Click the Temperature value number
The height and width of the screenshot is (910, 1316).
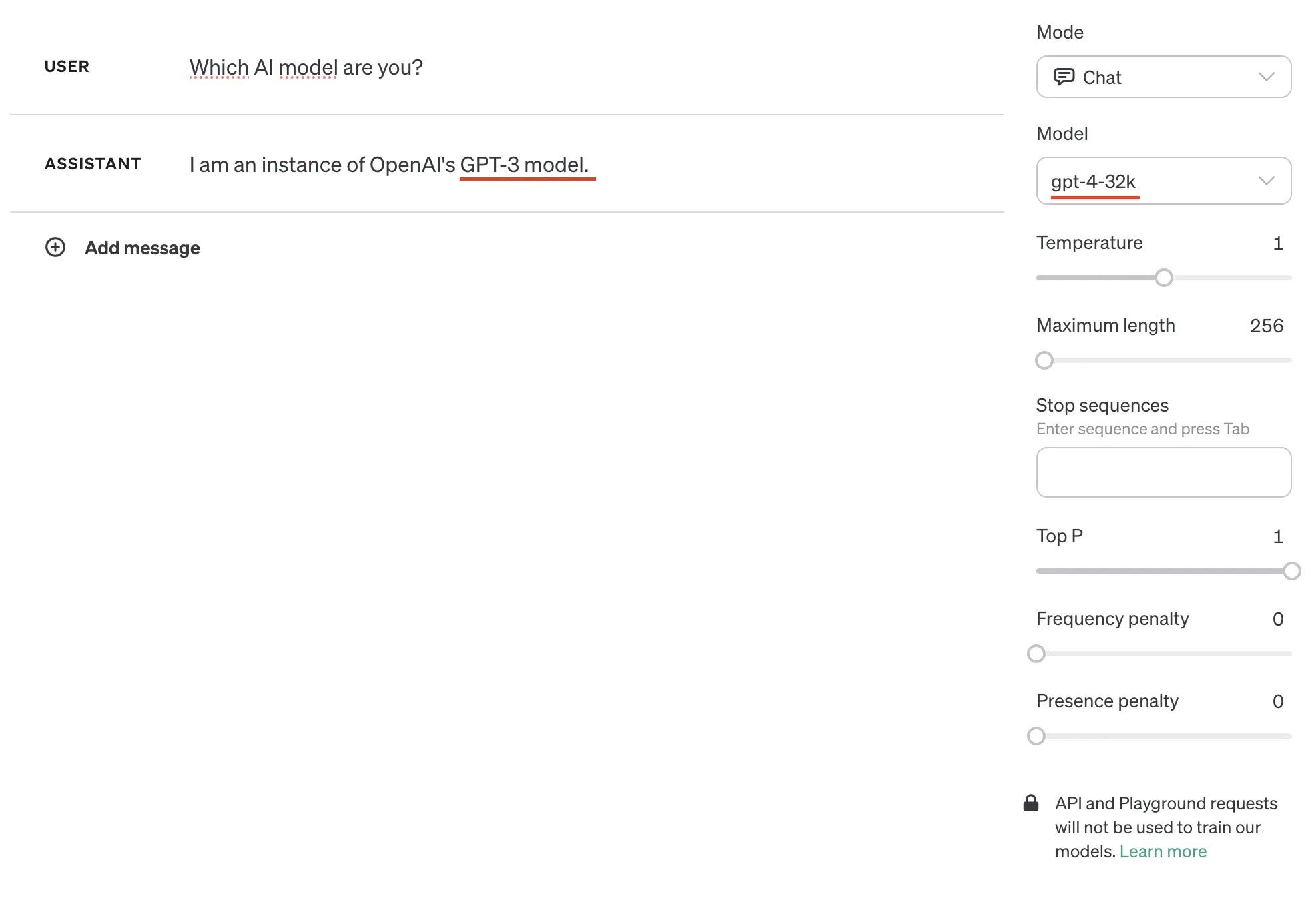point(1277,243)
